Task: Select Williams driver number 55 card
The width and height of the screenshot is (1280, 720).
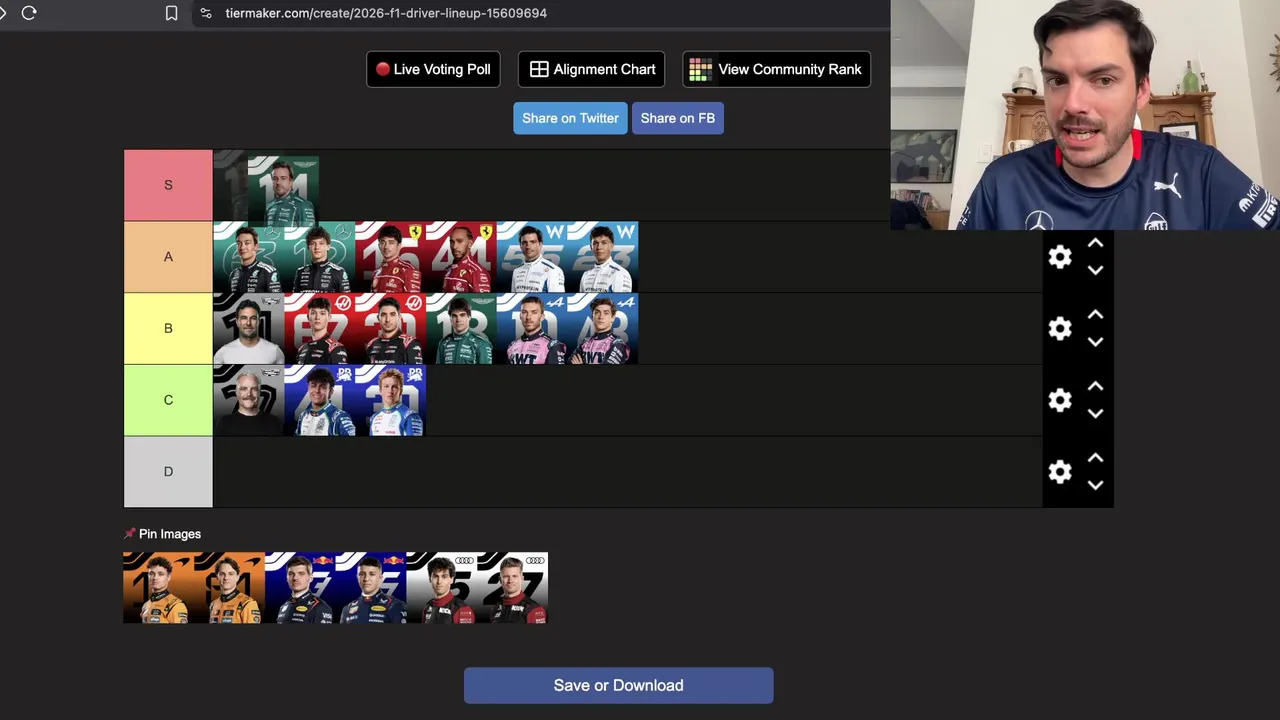Action: point(532,257)
